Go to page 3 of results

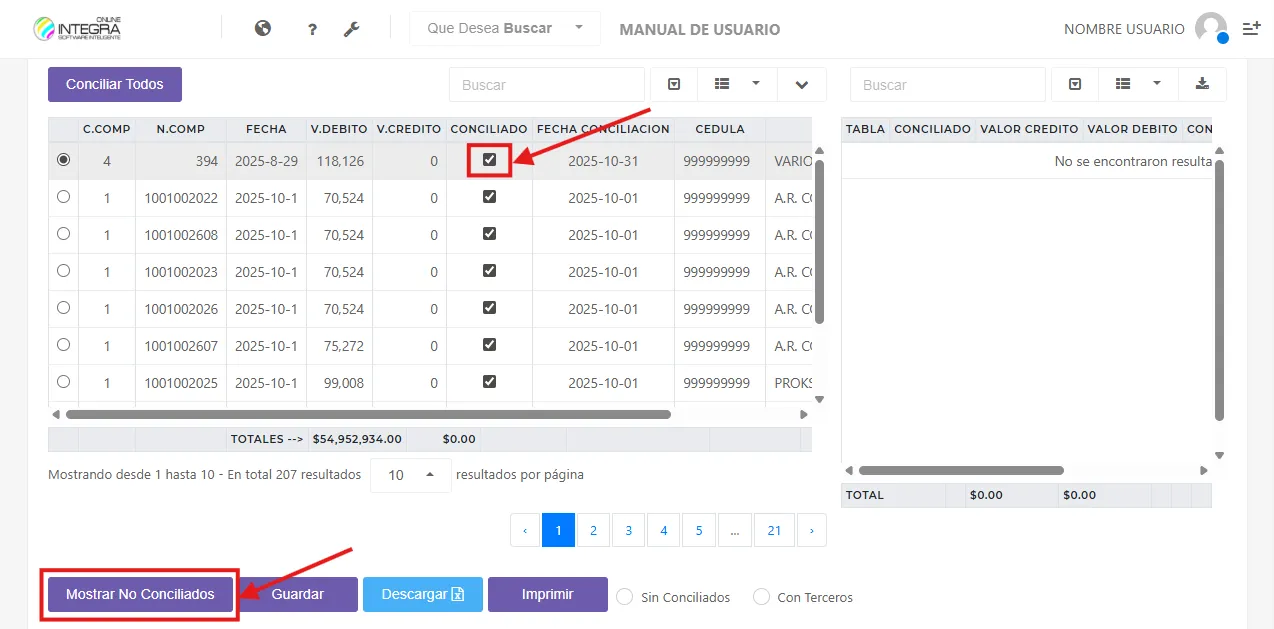pos(628,531)
